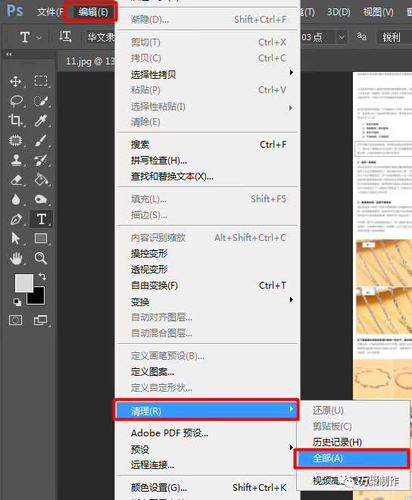Select the Sponge tool

click(x=41, y=199)
